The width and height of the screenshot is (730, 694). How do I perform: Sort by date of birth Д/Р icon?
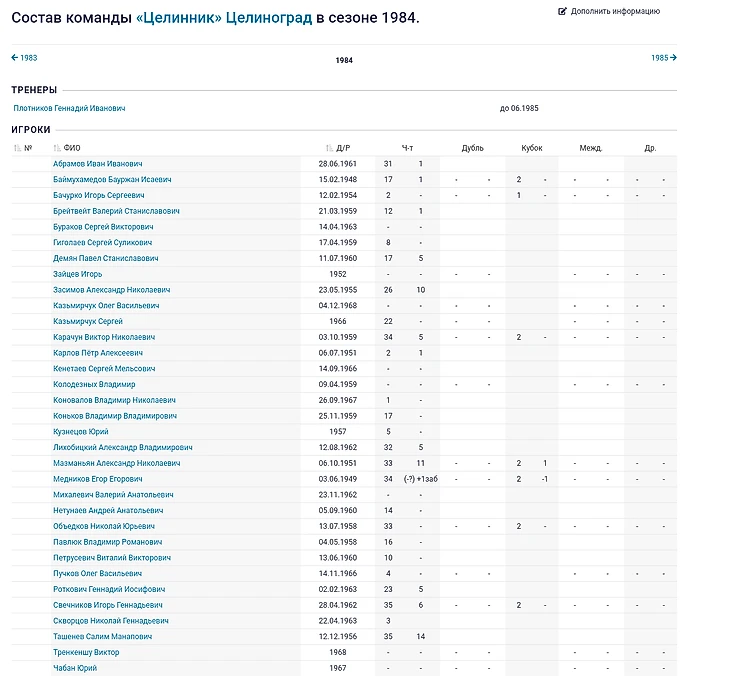[329, 148]
